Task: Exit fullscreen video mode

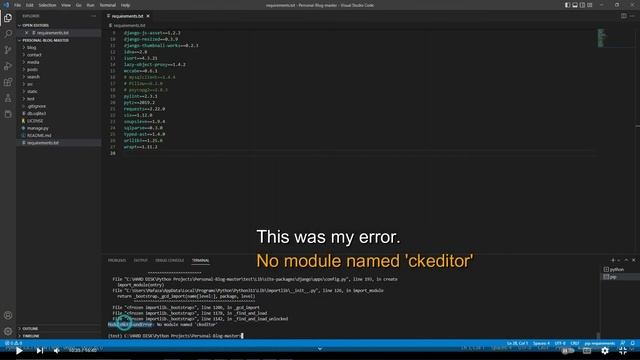Action: point(623,350)
